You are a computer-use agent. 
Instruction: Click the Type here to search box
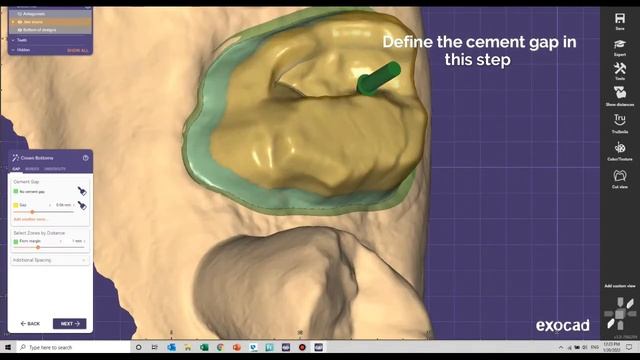(73, 347)
